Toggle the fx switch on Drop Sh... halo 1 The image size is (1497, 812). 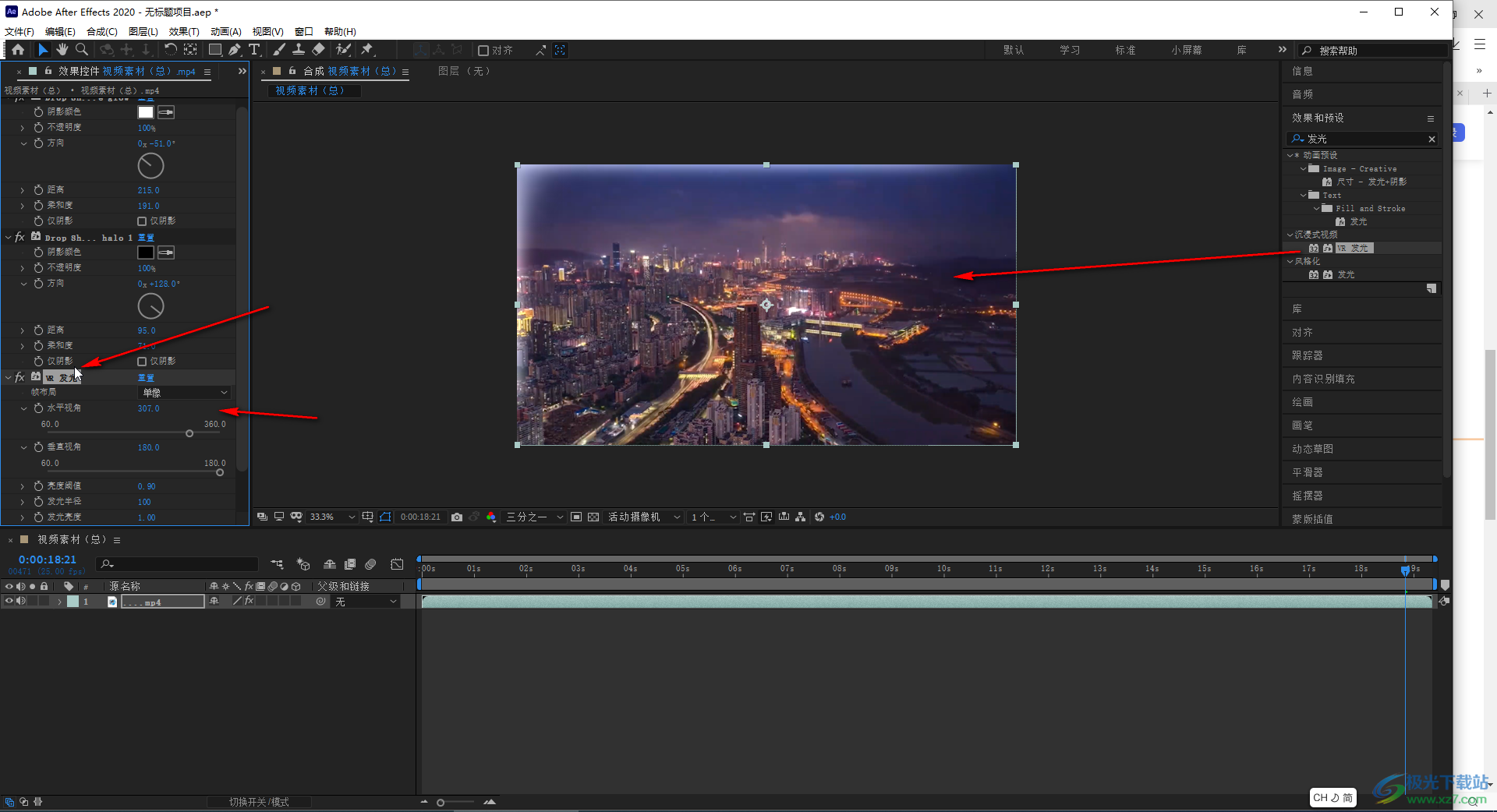(20, 237)
